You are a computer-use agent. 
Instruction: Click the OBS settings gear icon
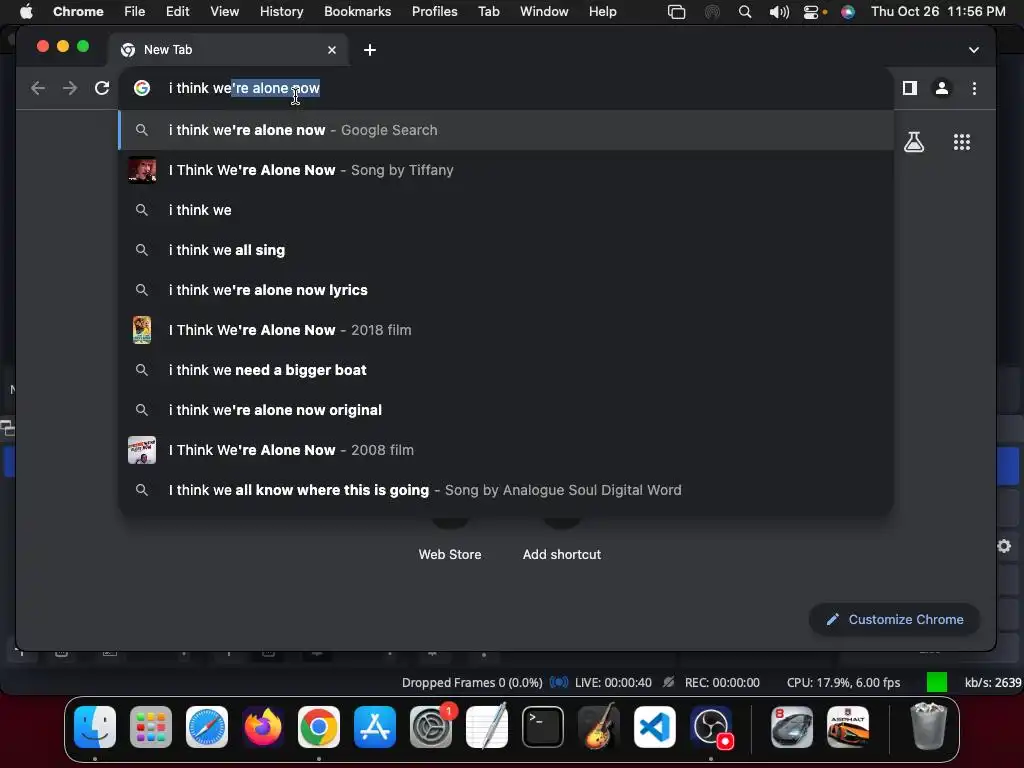coord(1004,546)
